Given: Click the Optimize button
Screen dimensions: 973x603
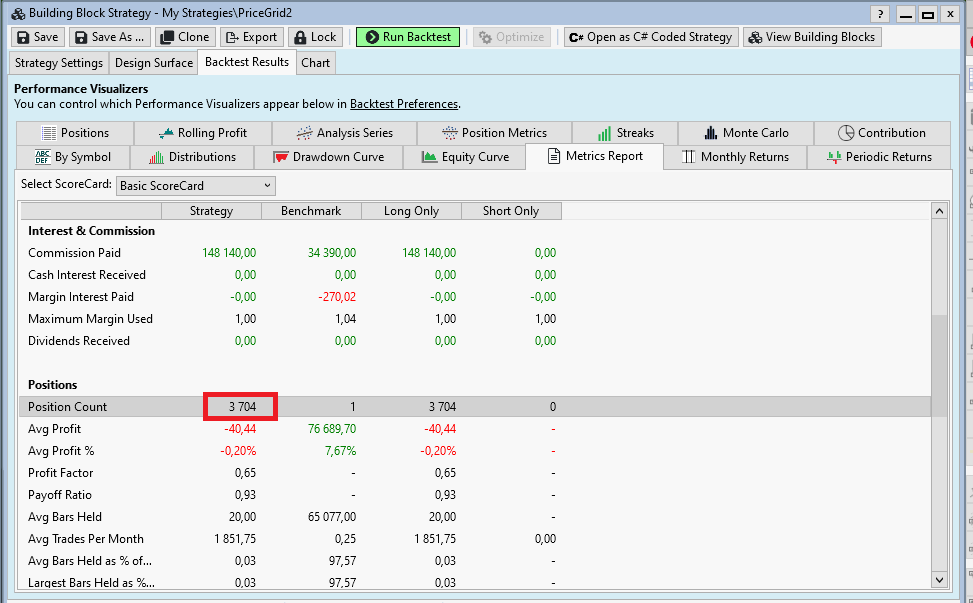Looking at the screenshot, I should coord(512,37).
